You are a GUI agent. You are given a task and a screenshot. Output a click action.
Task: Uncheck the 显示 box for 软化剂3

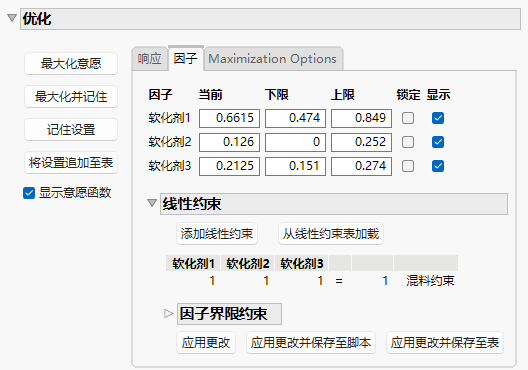[x=438, y=166]
